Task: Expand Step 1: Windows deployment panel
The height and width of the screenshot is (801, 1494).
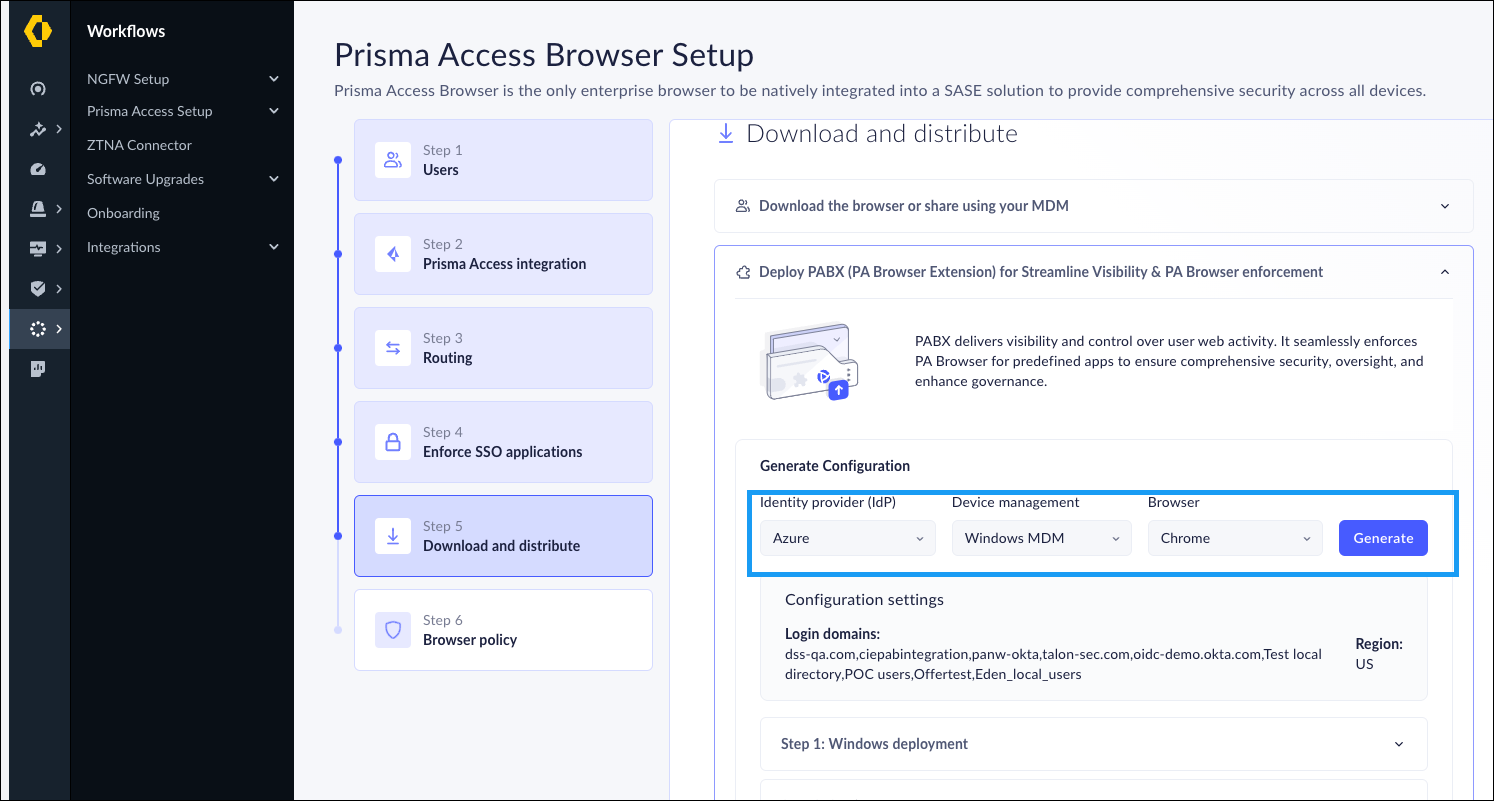Action: tap(1093, 743)
